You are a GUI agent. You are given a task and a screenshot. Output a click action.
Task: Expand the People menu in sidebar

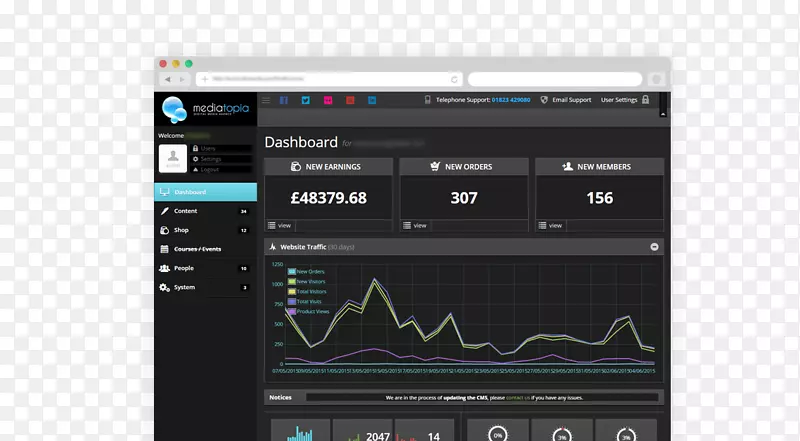coord(184,268)
